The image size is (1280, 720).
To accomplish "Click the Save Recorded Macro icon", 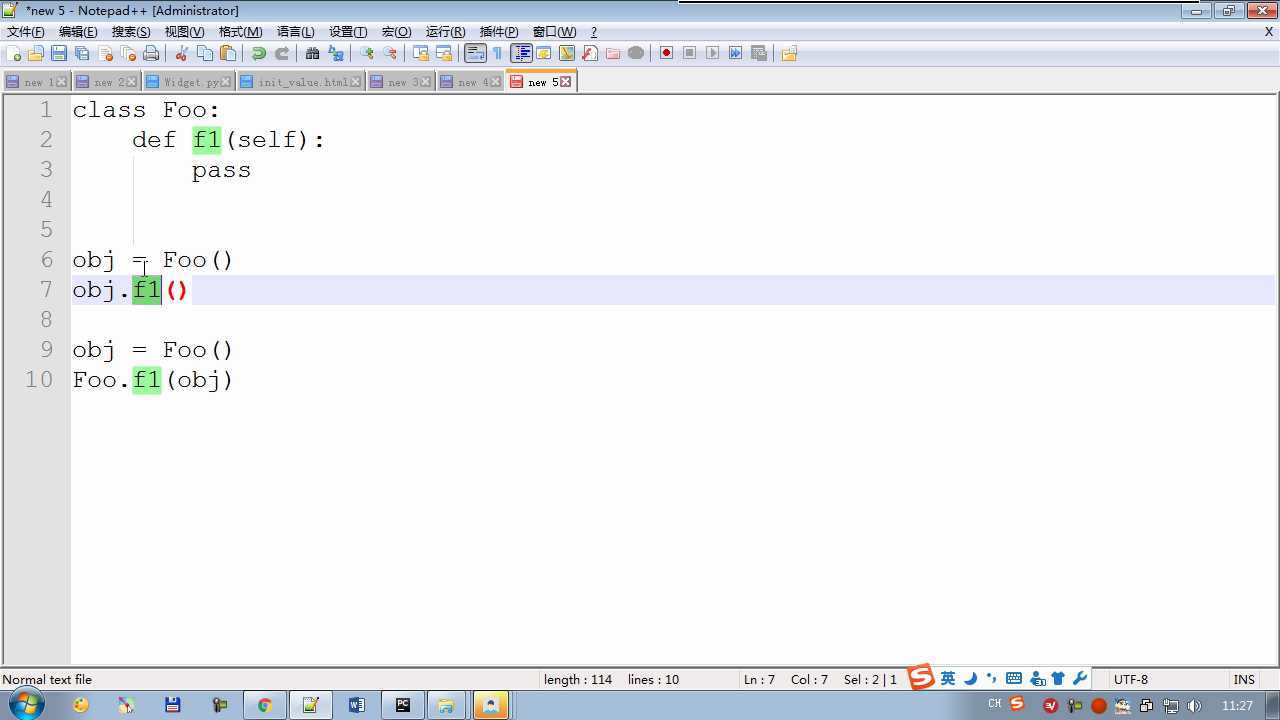I will click(758, 53).
